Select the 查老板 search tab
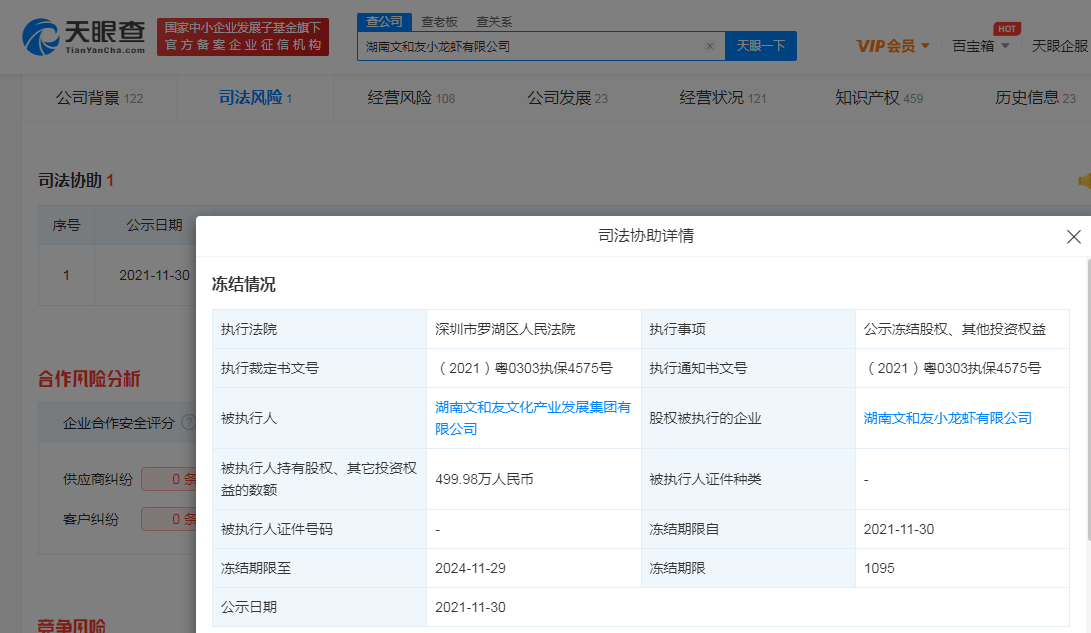This screenshot has width=1091, height=633. tap(439, 22)
